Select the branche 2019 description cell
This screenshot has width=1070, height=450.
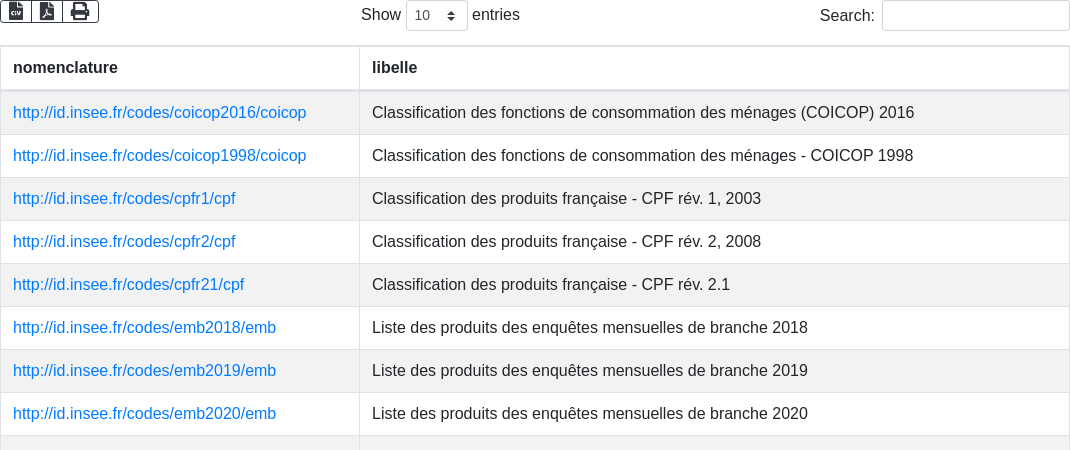click(x=714, y=371)
